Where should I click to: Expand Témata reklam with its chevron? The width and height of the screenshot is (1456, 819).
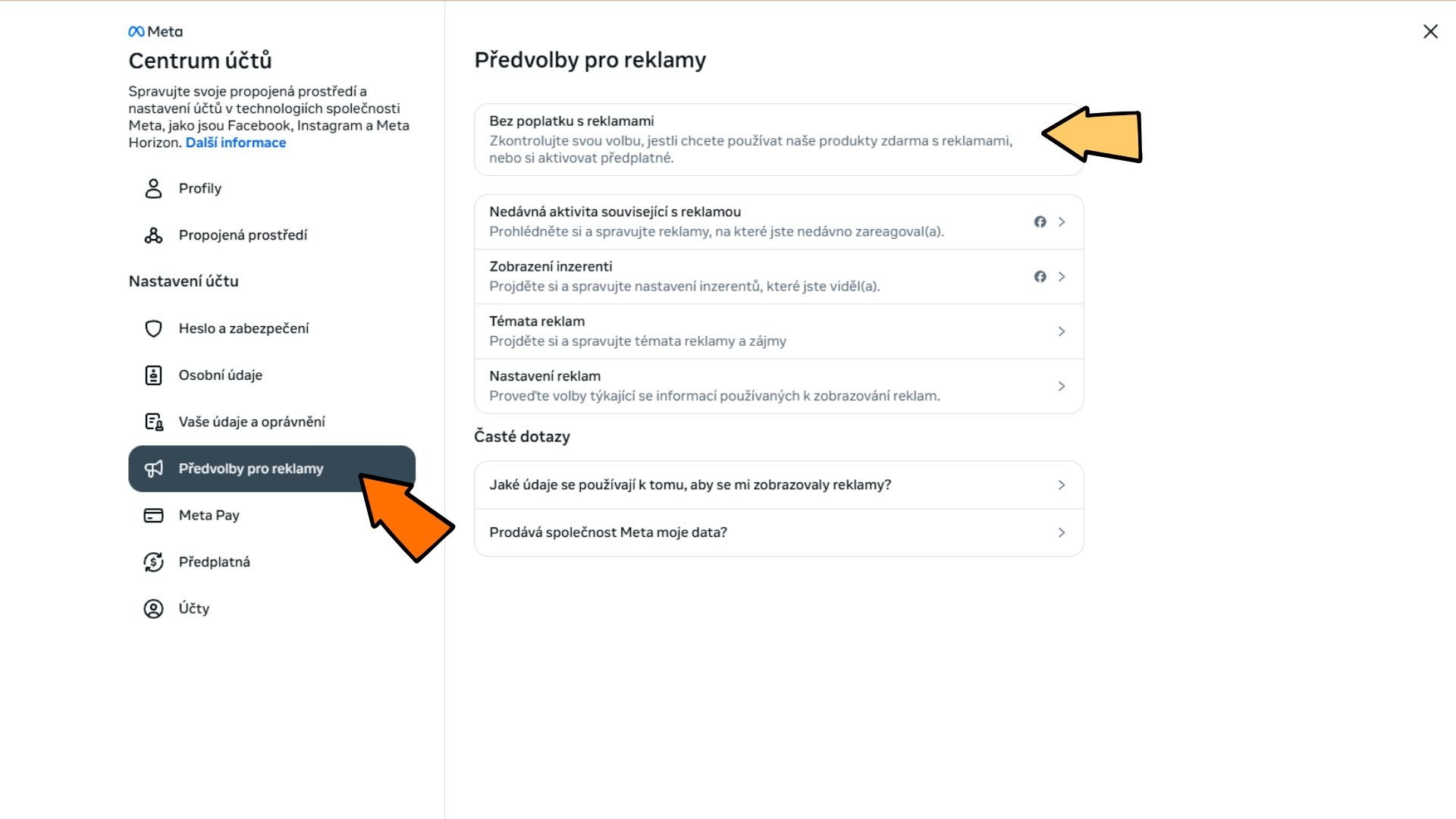pyautogui.click(x=1062, y=331)
